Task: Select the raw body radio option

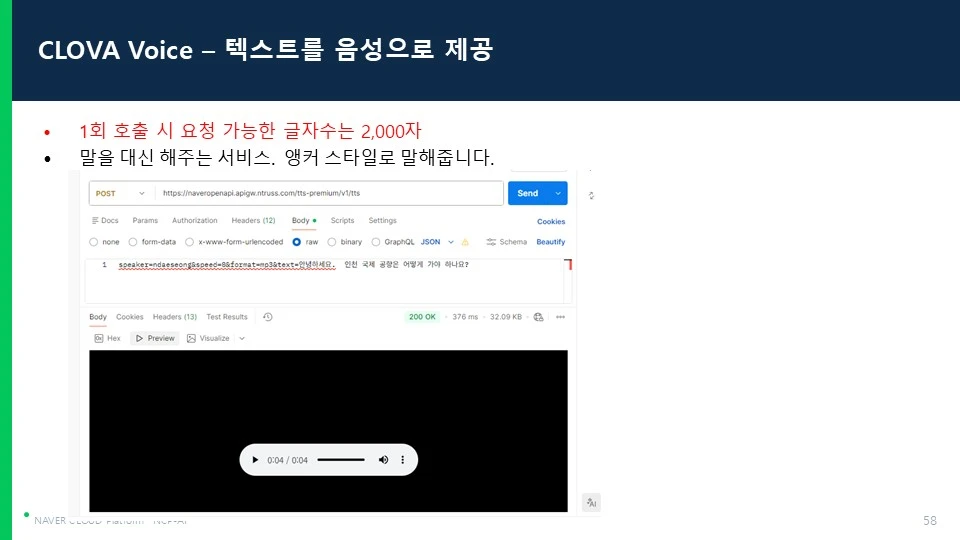Action: coord(296,242)
